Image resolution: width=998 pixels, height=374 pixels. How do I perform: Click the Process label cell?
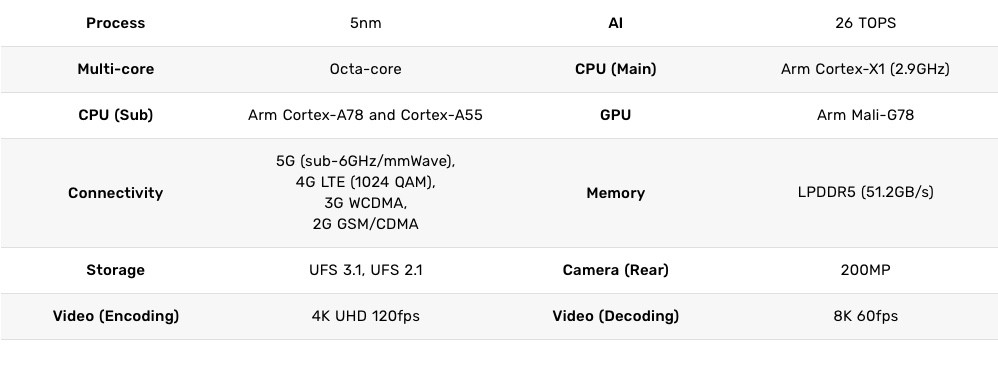(115, 23)
